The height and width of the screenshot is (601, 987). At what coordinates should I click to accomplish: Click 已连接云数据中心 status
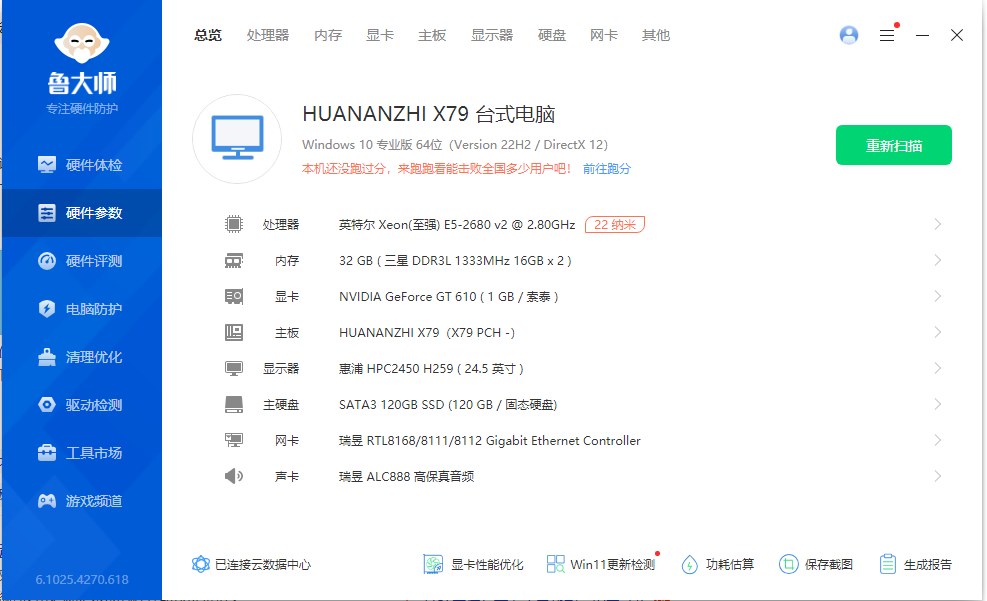tap(263, 564)
